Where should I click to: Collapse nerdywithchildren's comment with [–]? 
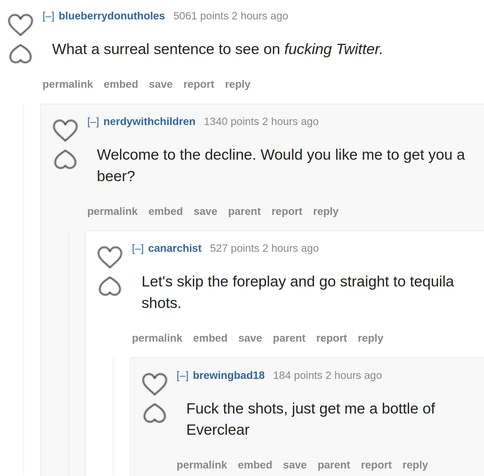93,122
